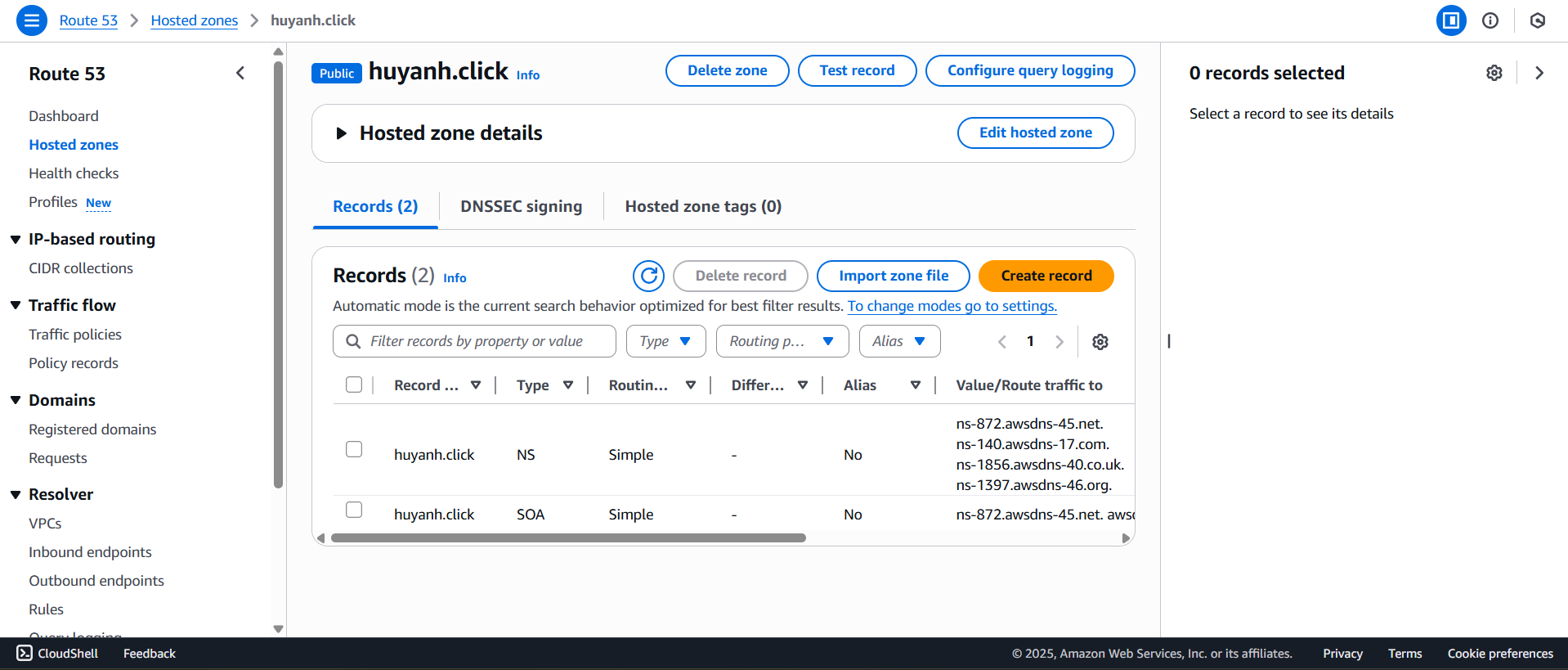Click Info link beside Records heading

pyautogui.click(x=455, y=278)
